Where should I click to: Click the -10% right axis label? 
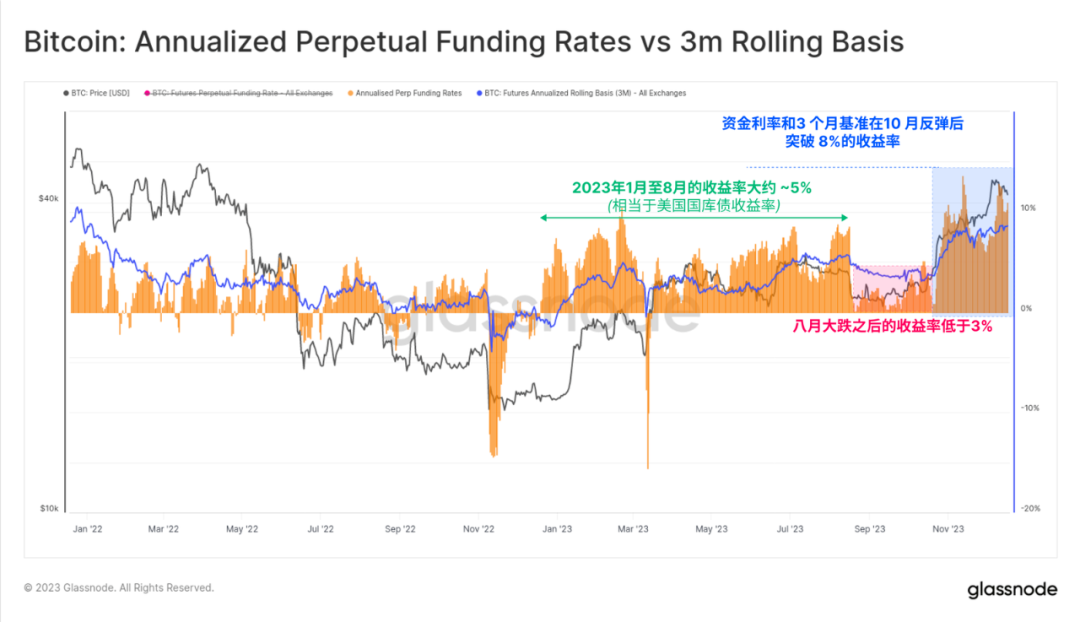[1031, 408]
